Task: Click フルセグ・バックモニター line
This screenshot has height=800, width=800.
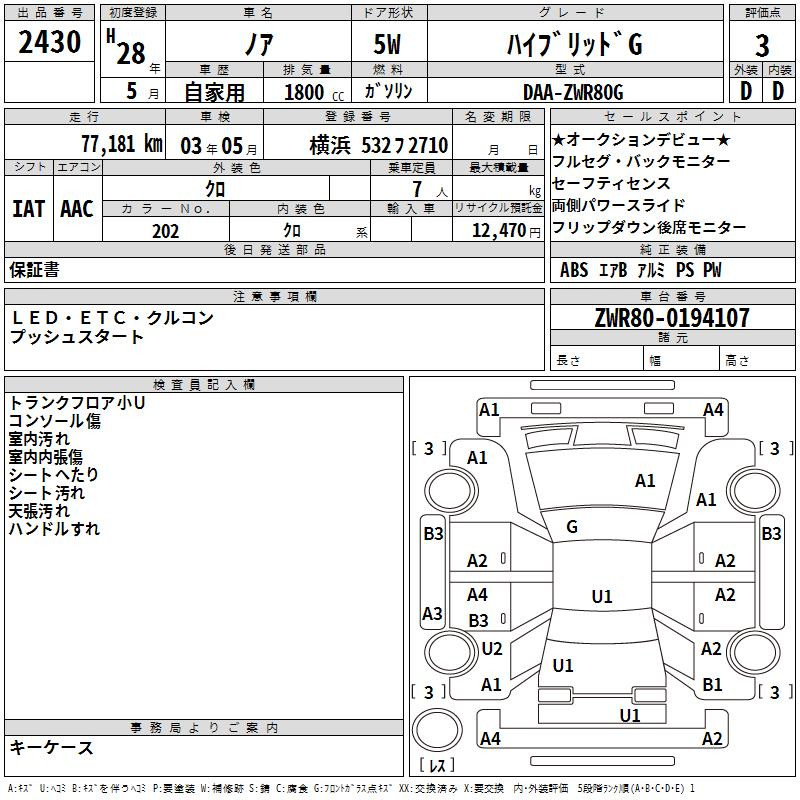Action: (x=641, y=161)
